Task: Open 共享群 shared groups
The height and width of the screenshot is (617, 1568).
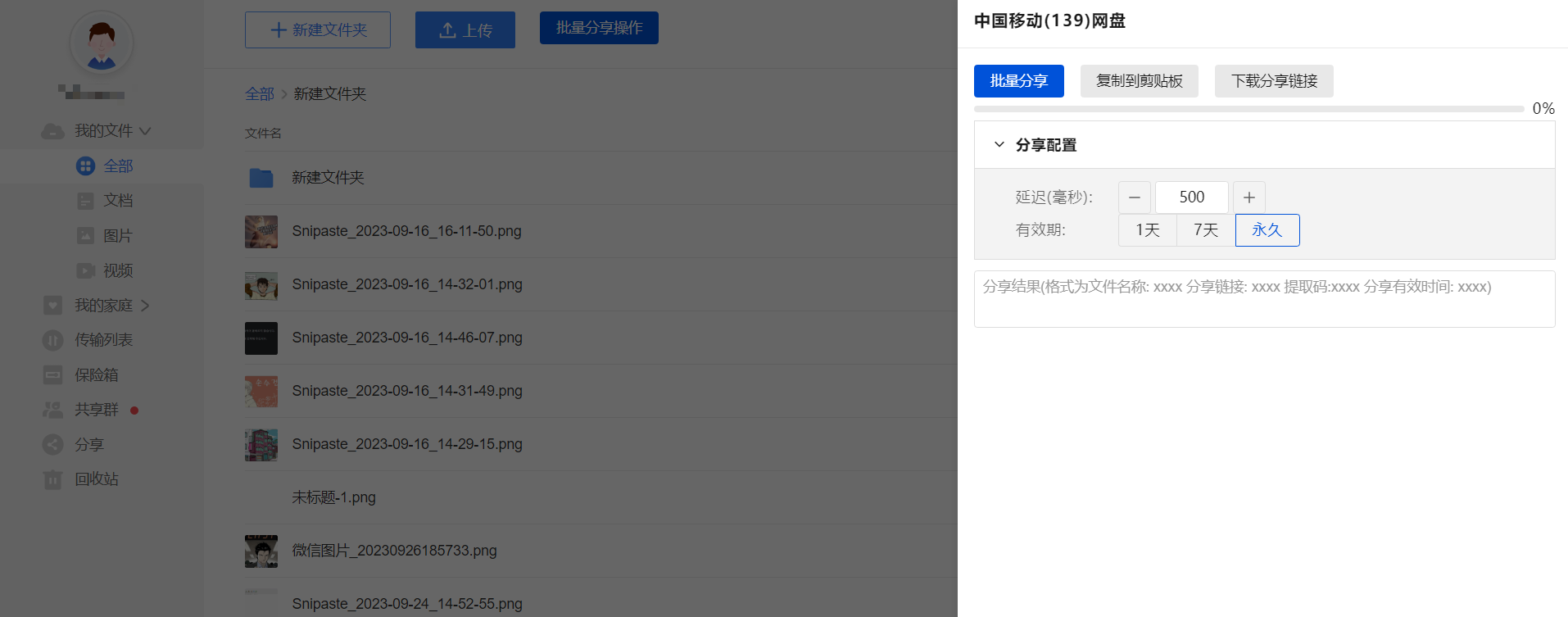Action: pos(96,410)
